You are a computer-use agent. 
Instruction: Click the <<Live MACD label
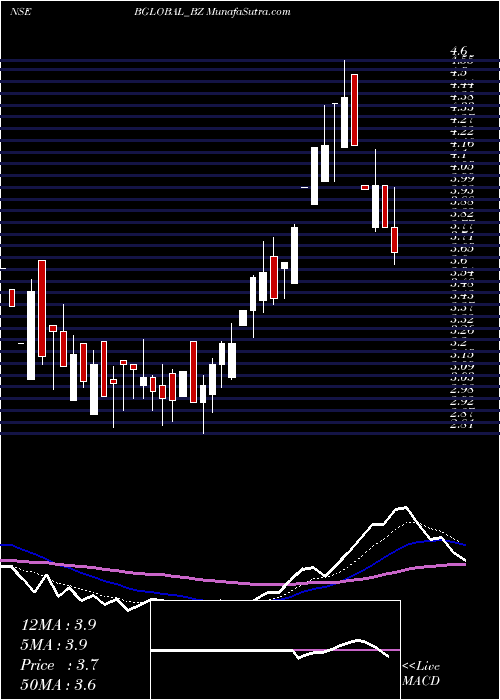421,674
